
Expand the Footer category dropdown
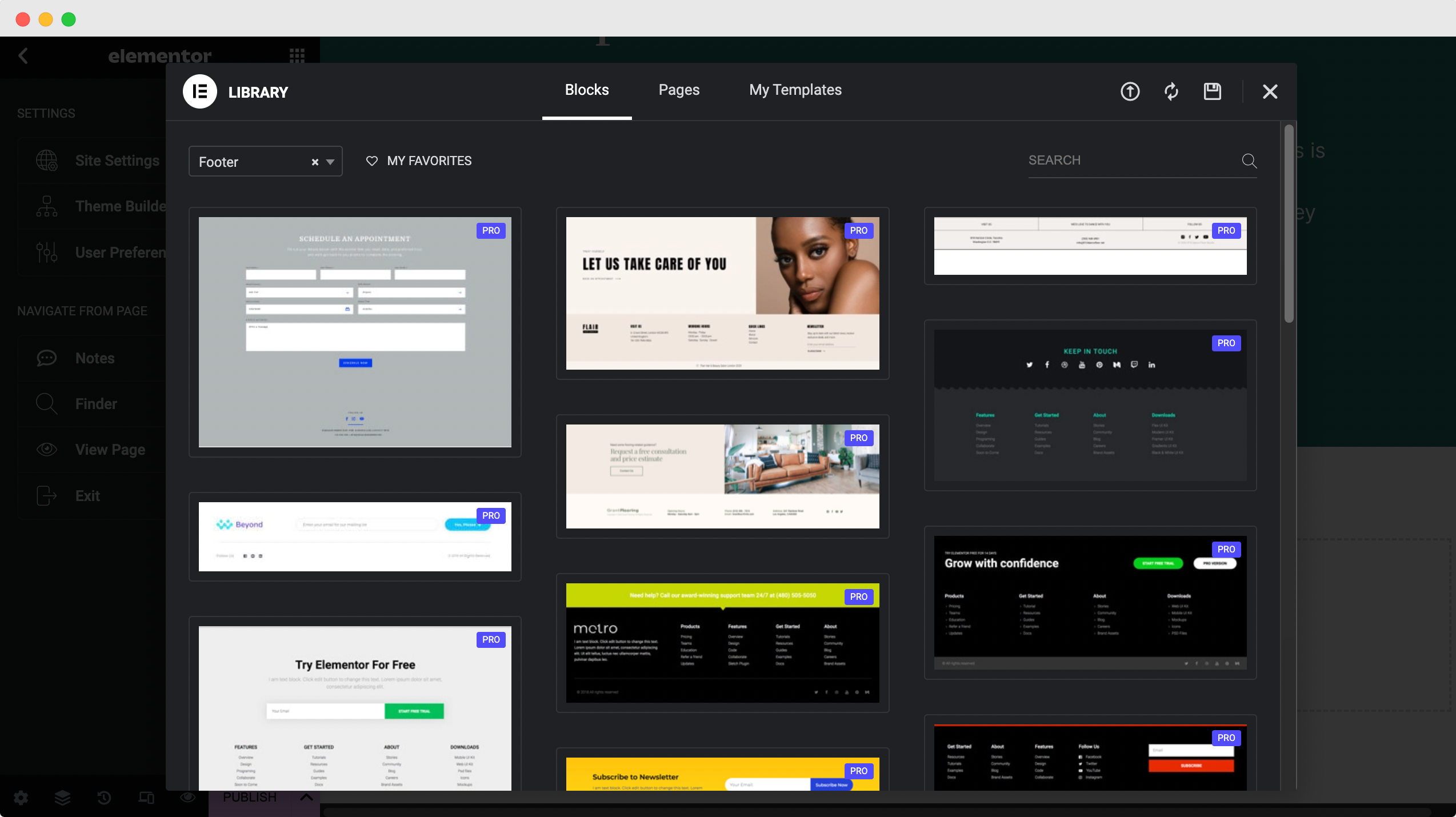[x=330, y=162]
